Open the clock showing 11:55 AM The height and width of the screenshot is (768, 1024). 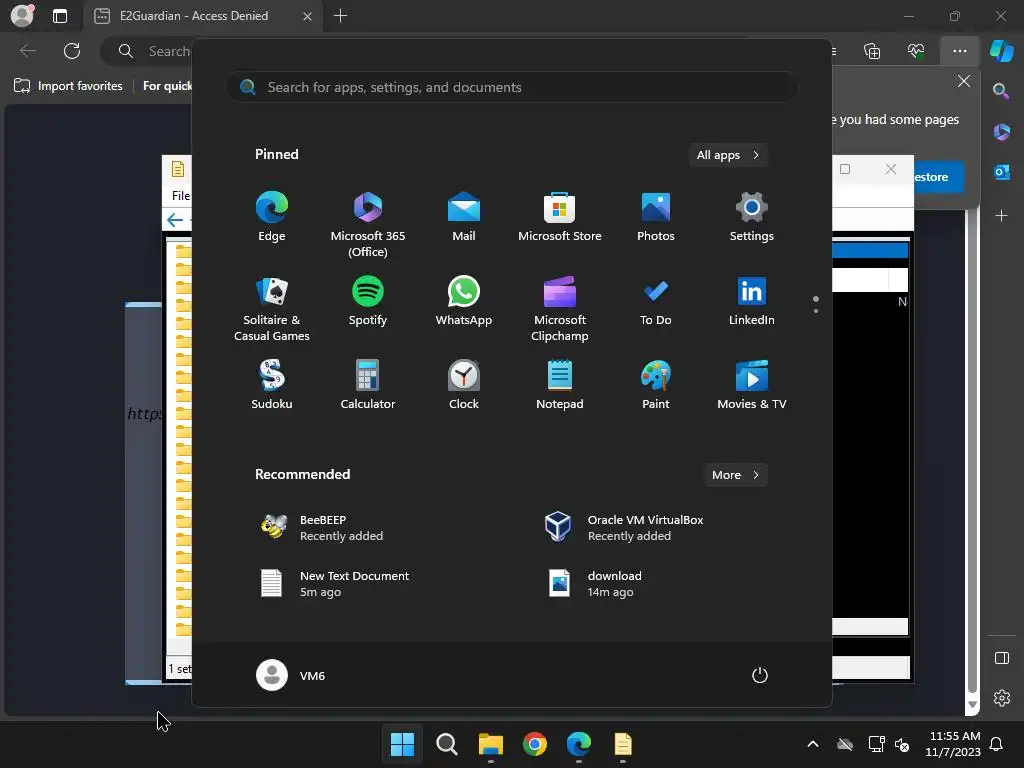(953, 744)
